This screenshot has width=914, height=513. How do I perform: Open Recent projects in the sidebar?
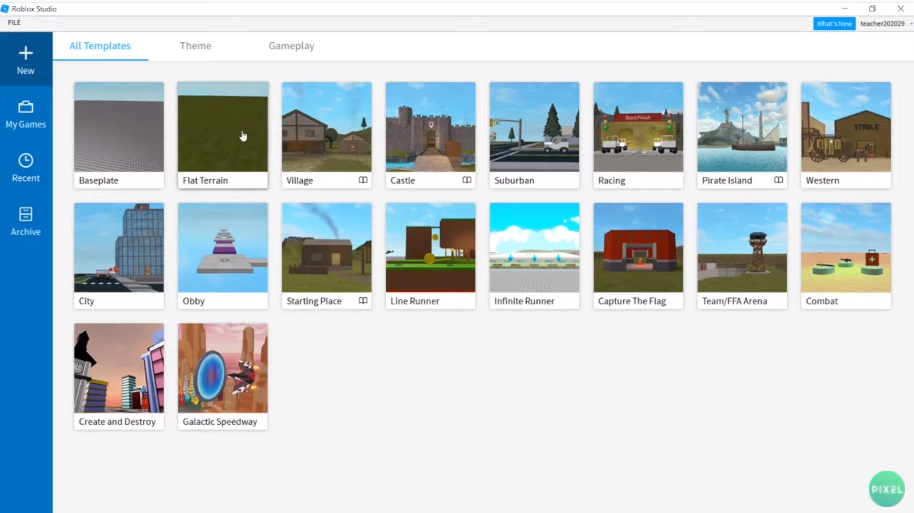[x=26, y=168]
